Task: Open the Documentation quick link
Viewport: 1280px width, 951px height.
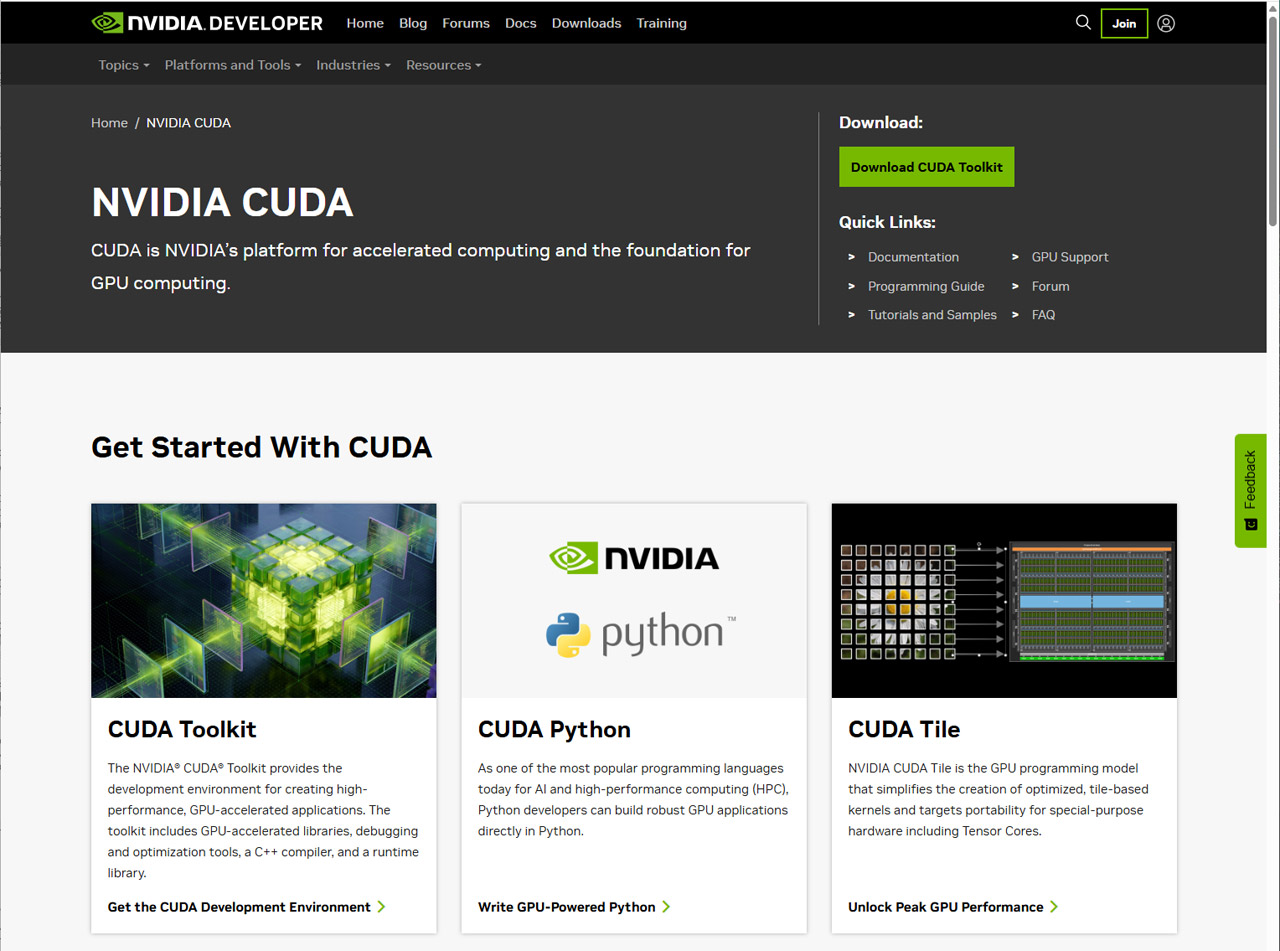Action: tap(913, 257)
